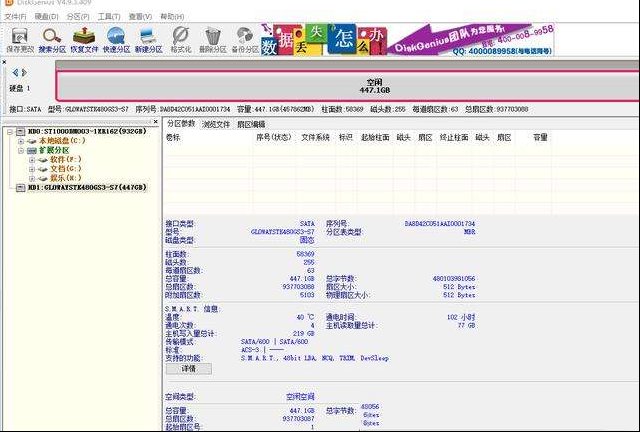Click the 终止柱面 column header
The width and height of the screenshot is (640, 432).
[x=453, y=138]
